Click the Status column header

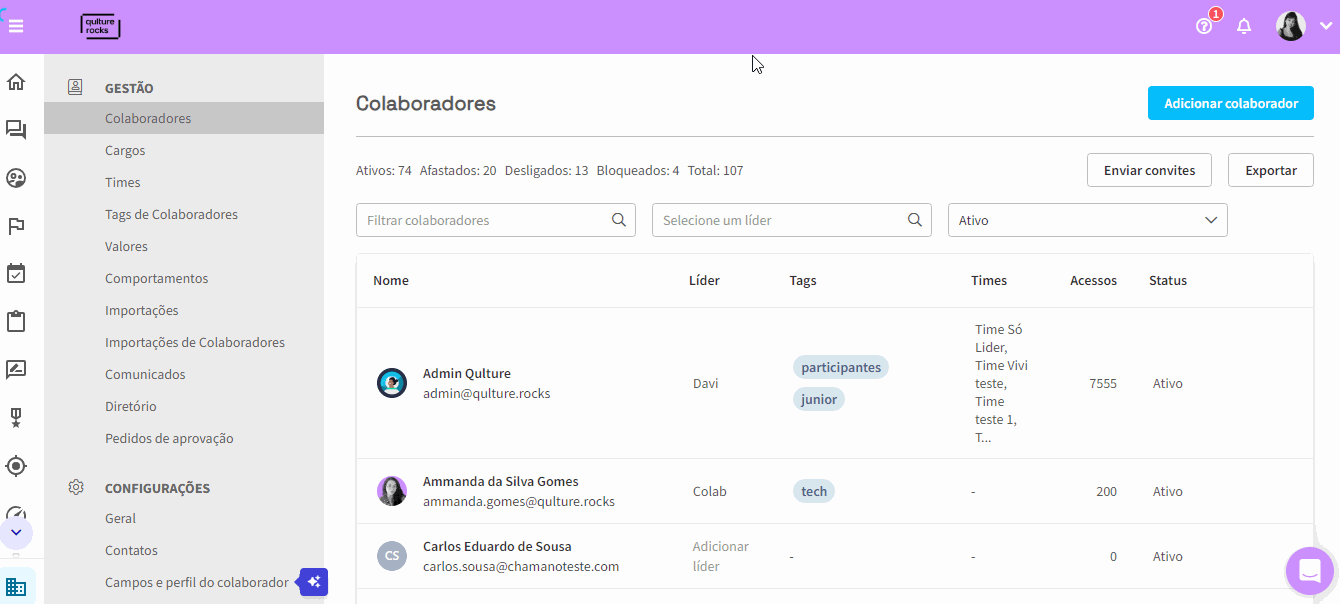pos(1168,281)
